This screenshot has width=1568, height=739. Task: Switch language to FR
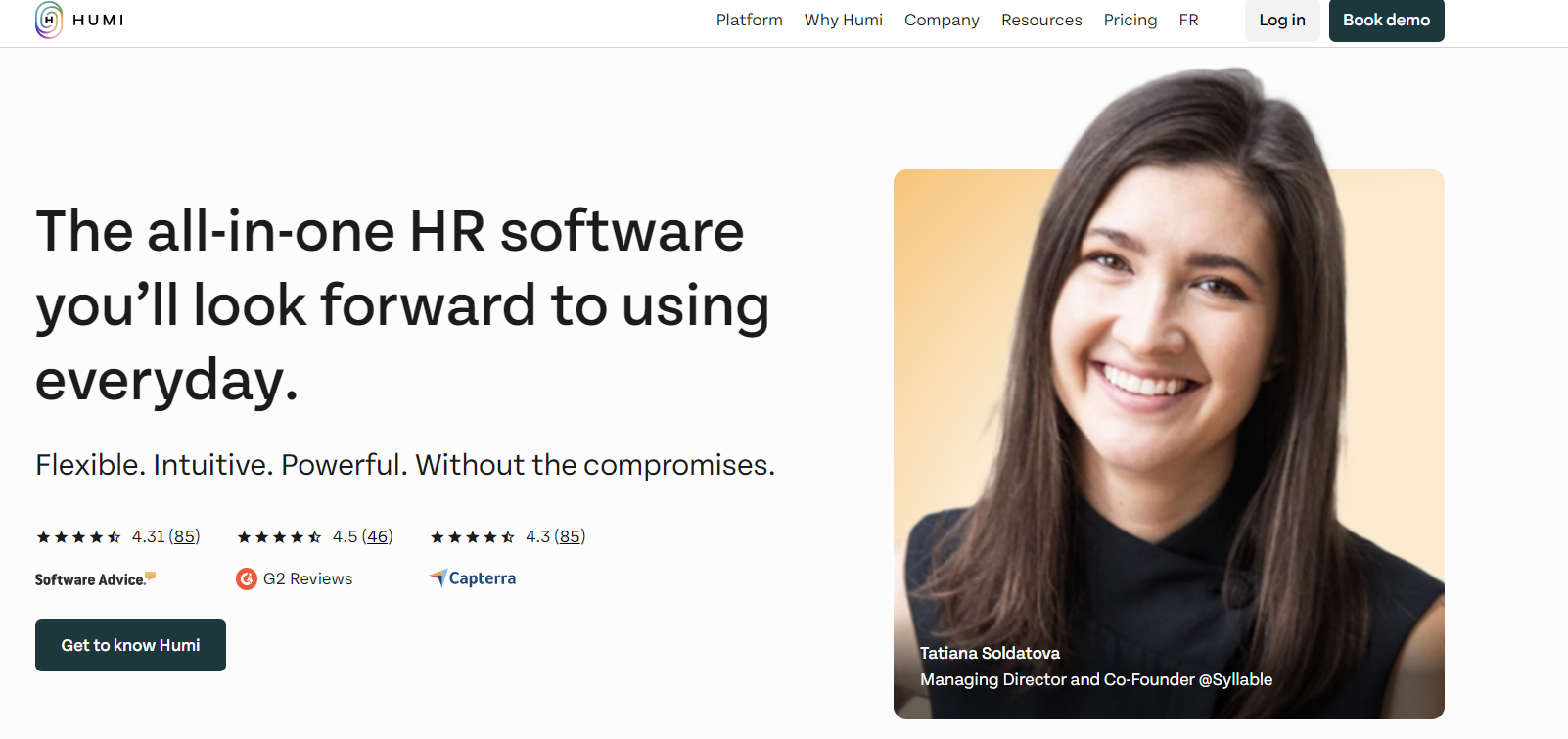point(1188,20)
